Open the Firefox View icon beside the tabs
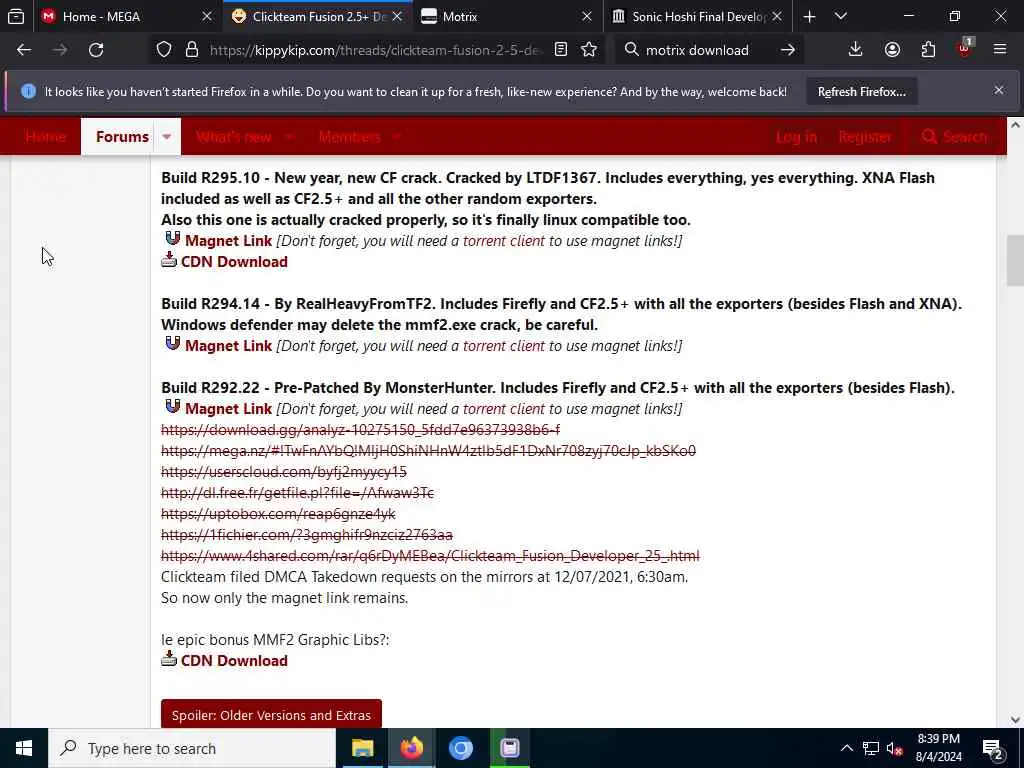The image size is (1024, 768). coord(16,16)
